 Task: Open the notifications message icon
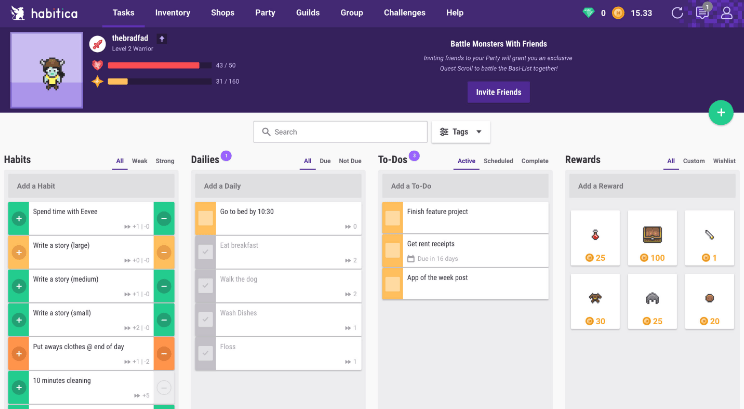coord(702,13)
